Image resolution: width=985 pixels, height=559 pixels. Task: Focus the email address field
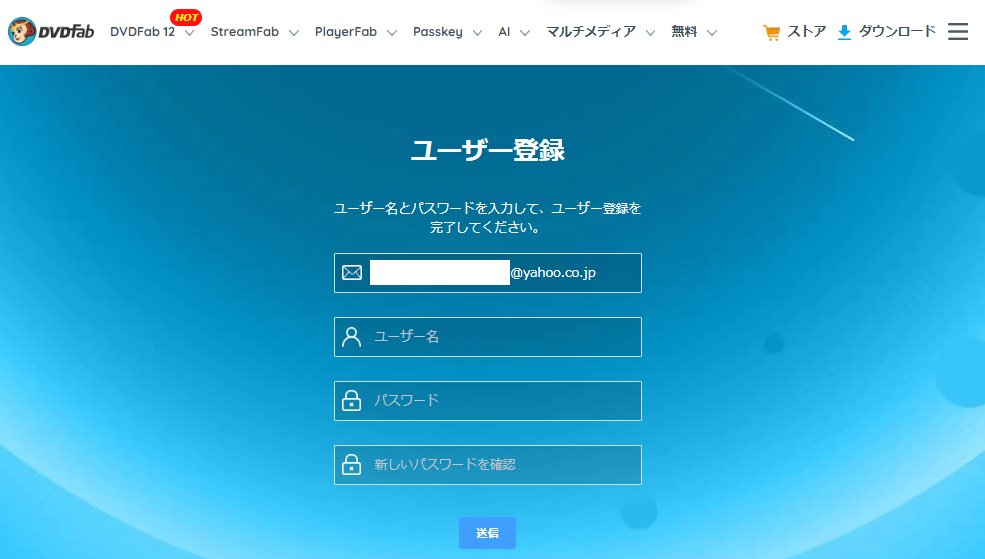487,273
